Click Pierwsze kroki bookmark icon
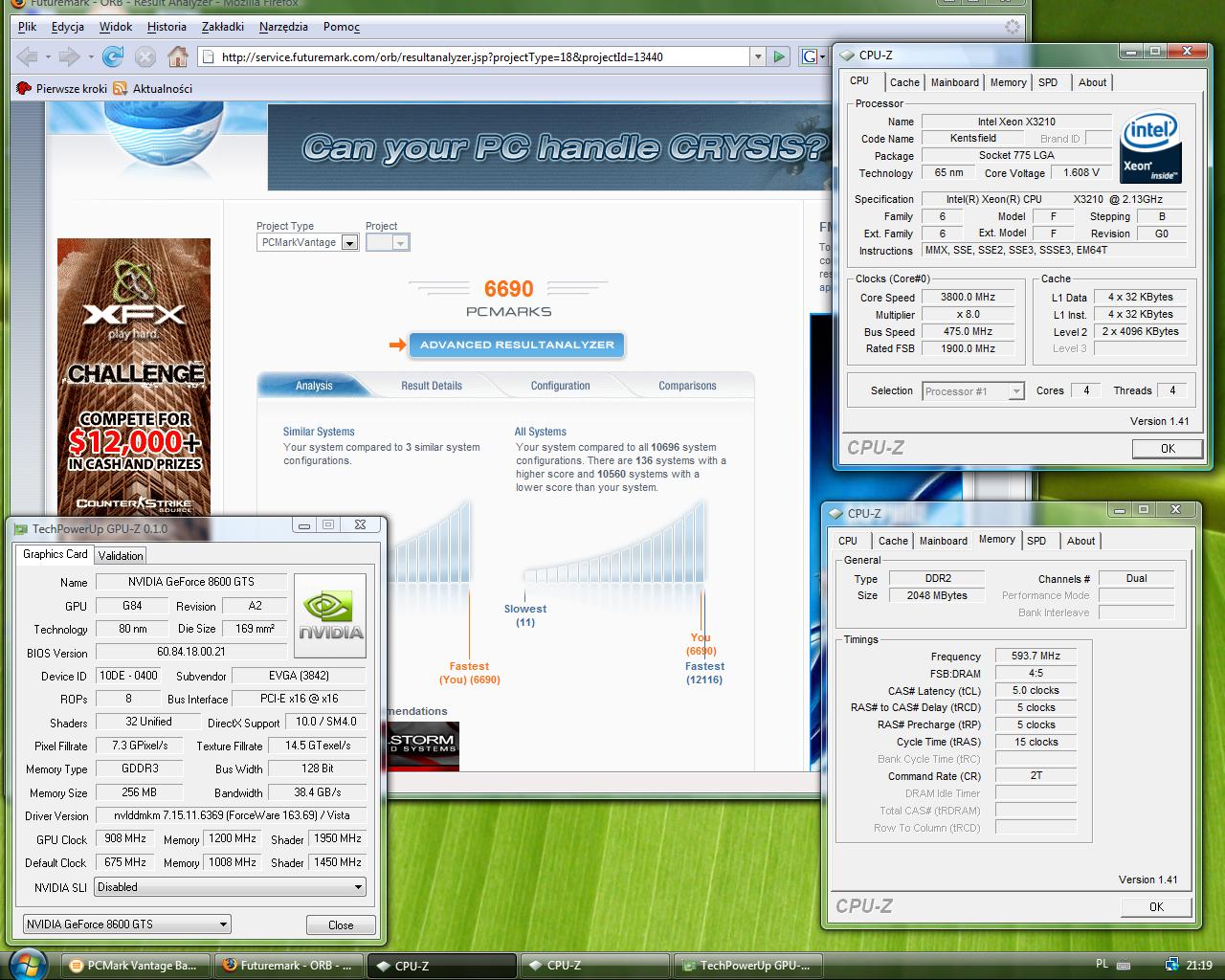Viewport: 1225px width, 980px height. point(24,88)
